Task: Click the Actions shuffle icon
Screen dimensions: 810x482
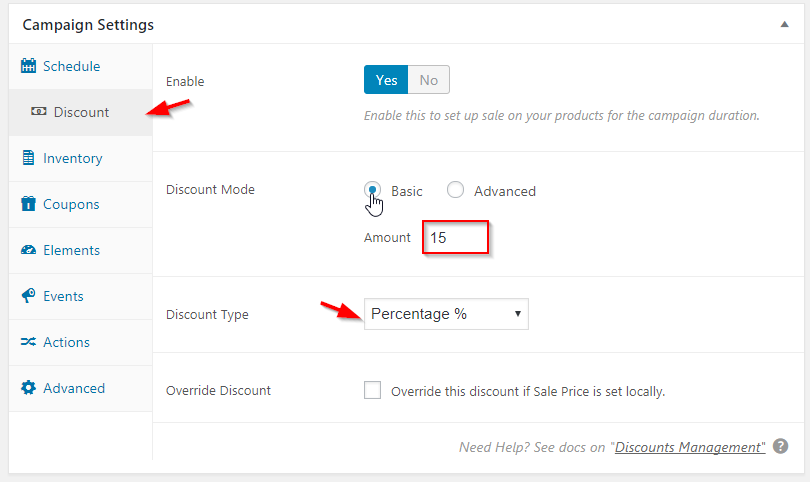Action: click(28, 341)
